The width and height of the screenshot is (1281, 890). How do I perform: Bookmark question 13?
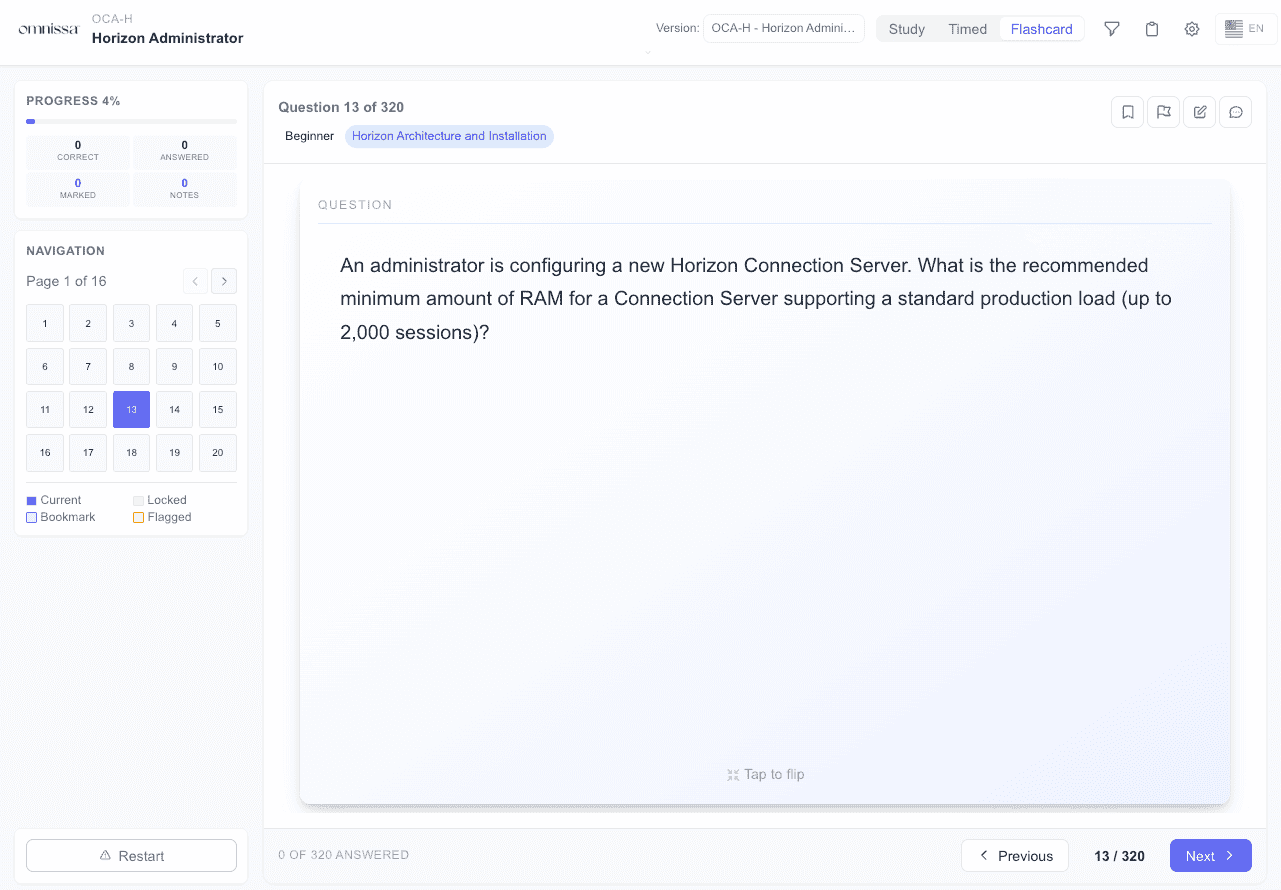tap(1128, 112)
